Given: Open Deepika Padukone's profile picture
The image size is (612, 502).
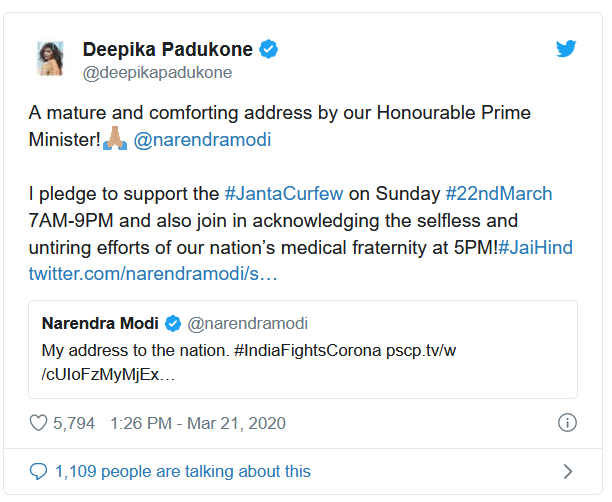Looking at the screenshot, I should pos(52,57).
